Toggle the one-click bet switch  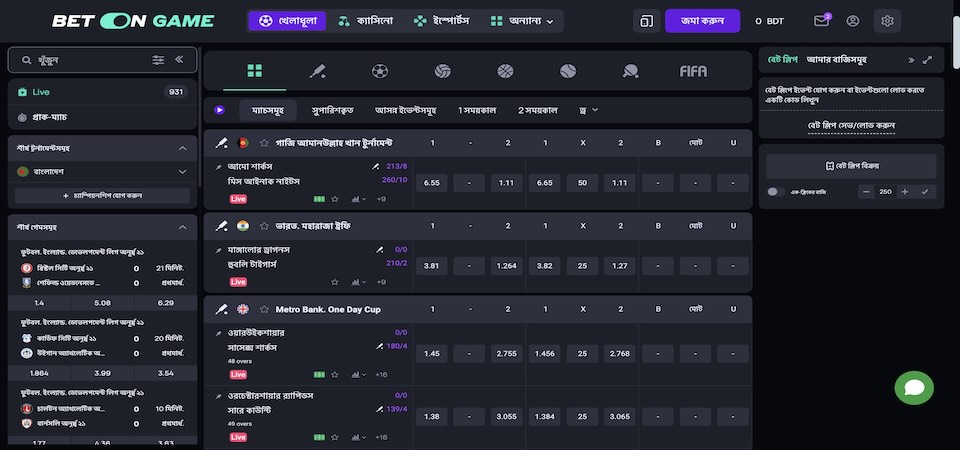773,191
